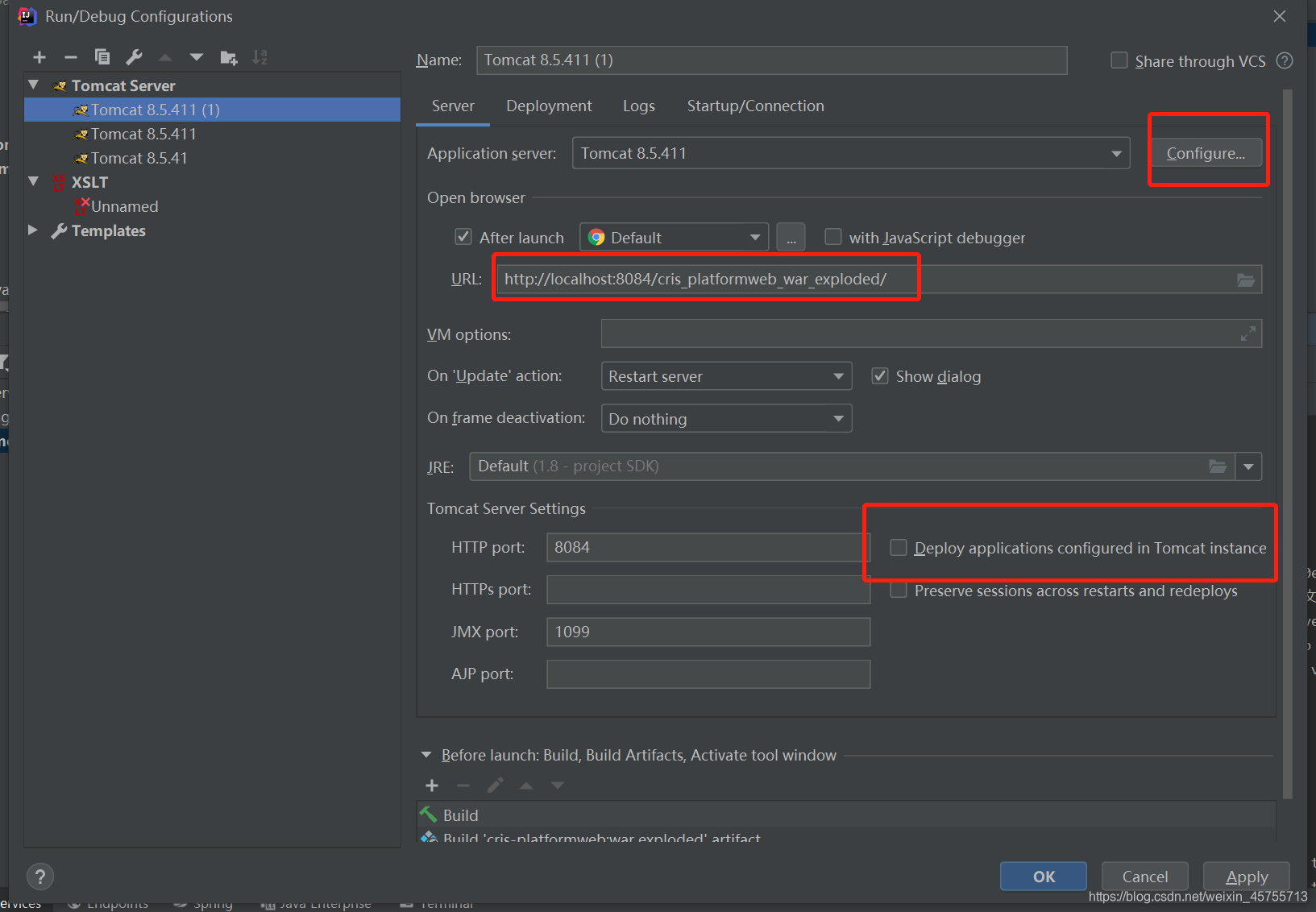Open JRE dropdown arrow
This screenshot has width=1316, height=912.
1248,466
